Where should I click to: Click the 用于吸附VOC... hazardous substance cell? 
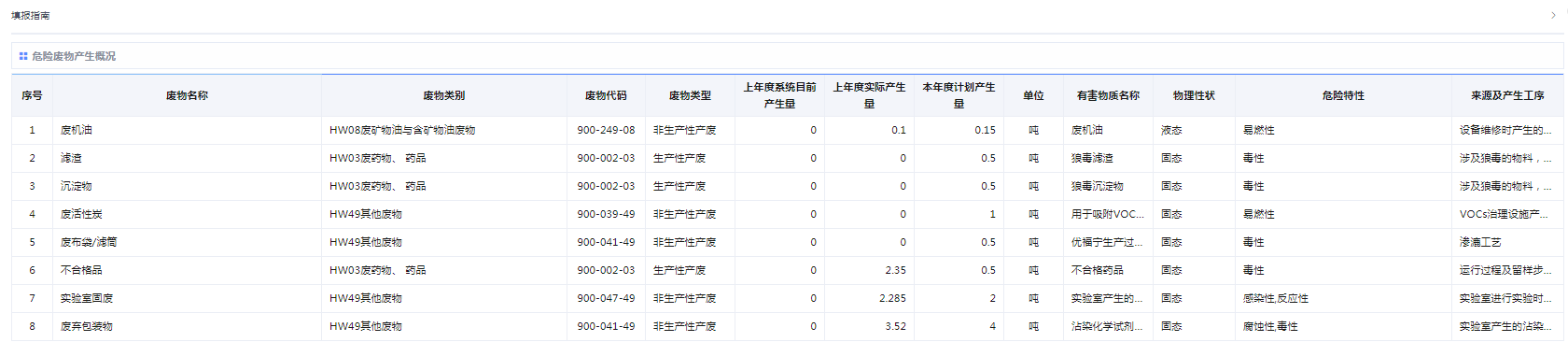pyautogui.click(x=1108, y=214)
